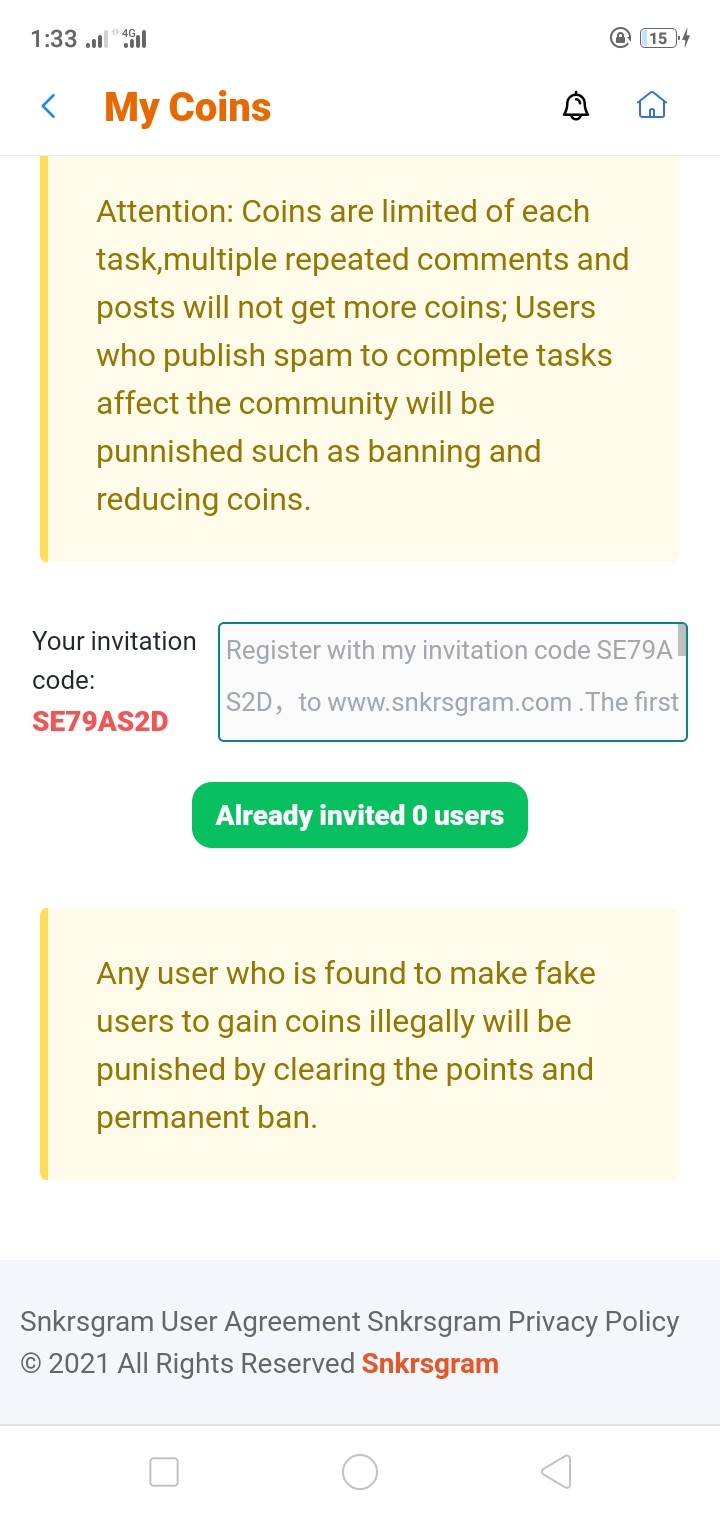Go to home via the house icon

point(652,105)
